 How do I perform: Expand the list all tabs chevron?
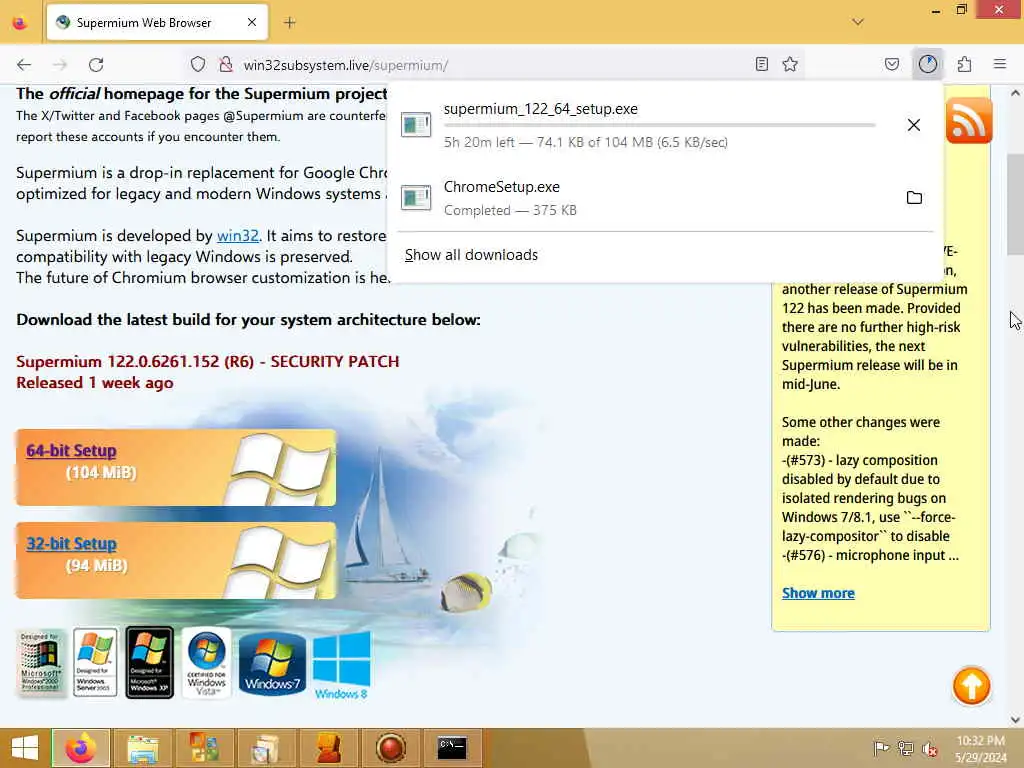(858, 22)
